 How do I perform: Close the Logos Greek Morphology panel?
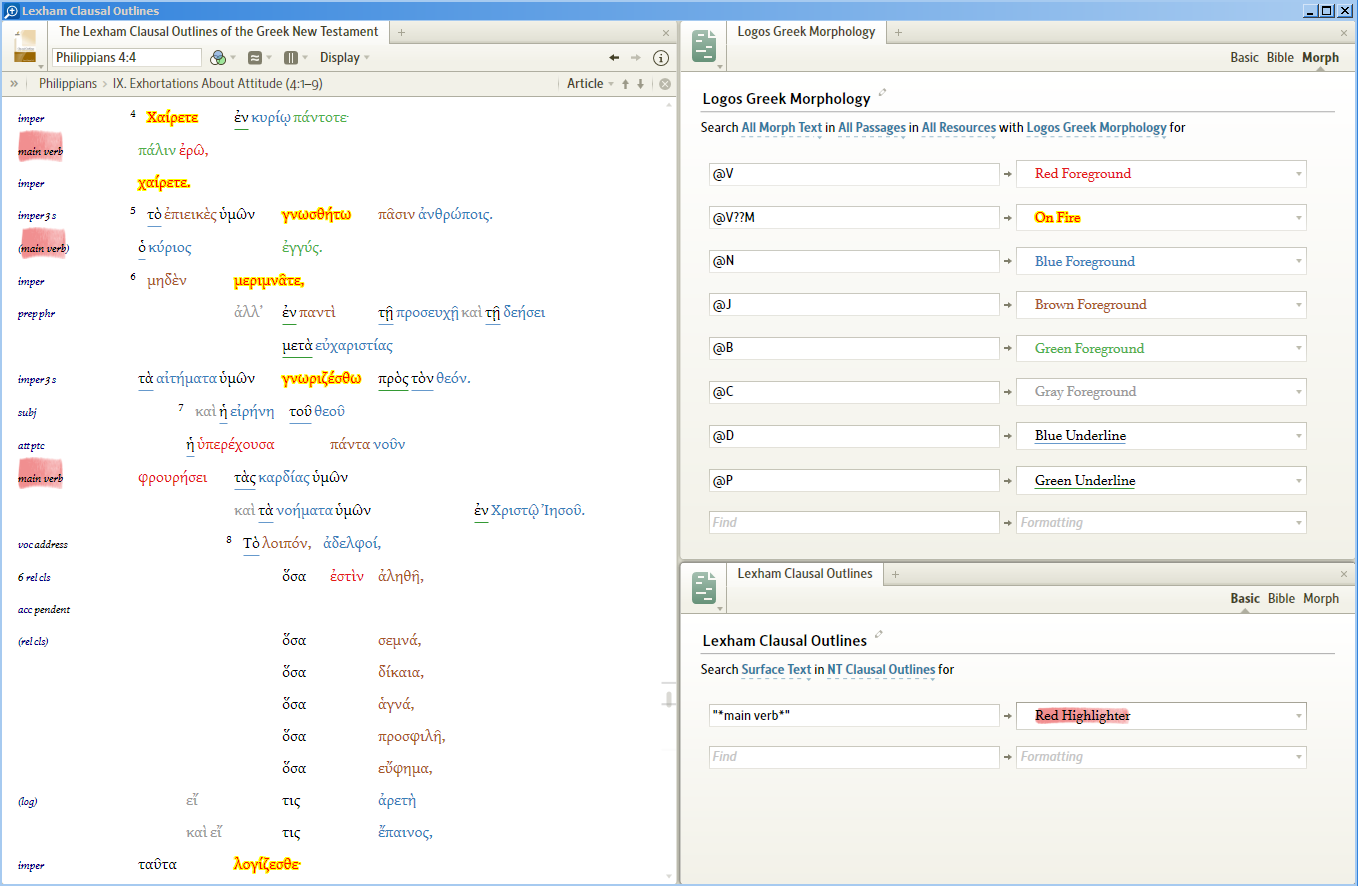(x=1344, y=33)
